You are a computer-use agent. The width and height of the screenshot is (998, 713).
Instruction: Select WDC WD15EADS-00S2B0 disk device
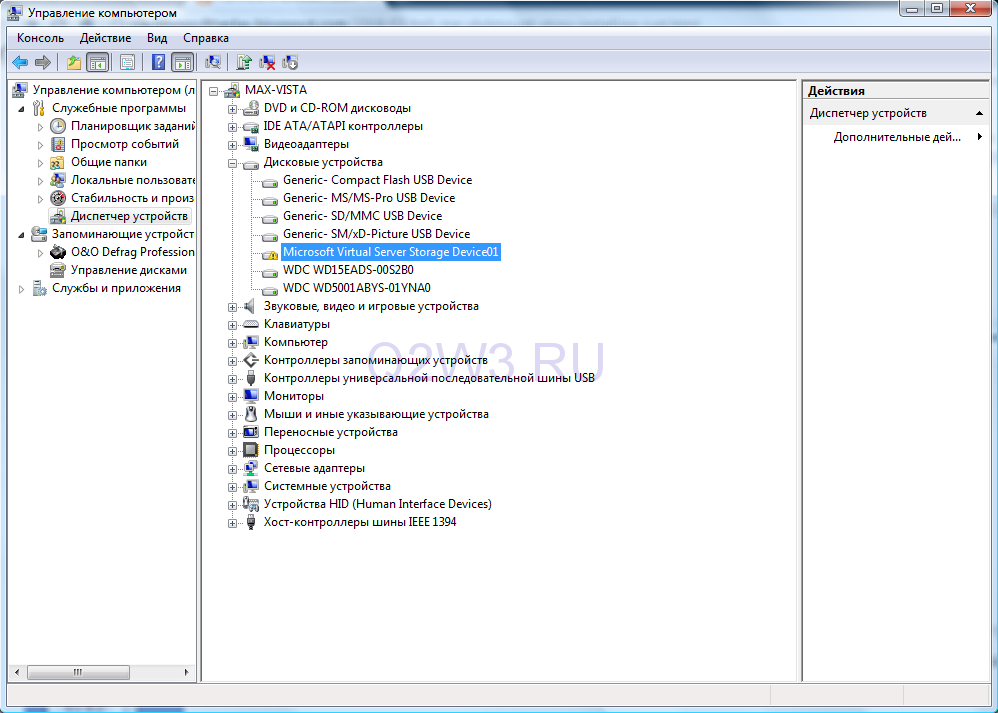coord(348,270)
